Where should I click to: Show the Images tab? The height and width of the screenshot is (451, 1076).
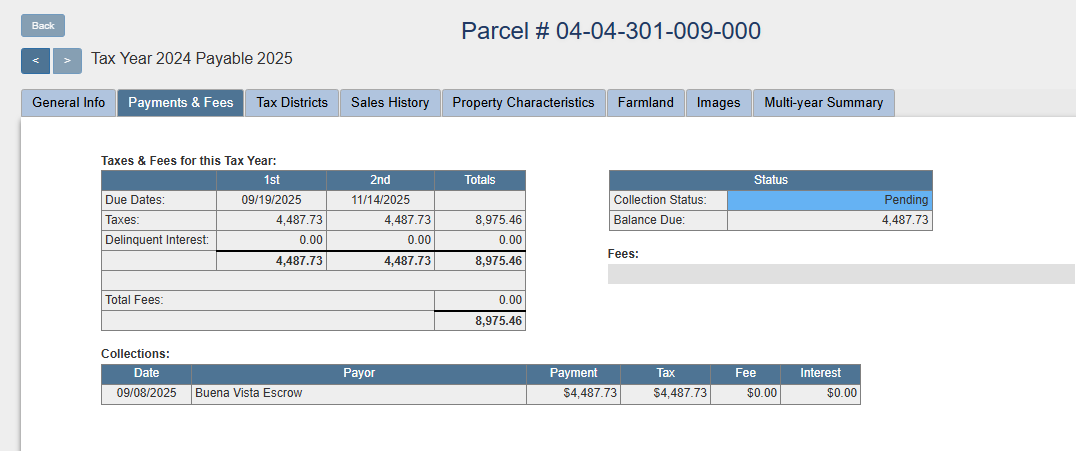(x=719, y=103)
